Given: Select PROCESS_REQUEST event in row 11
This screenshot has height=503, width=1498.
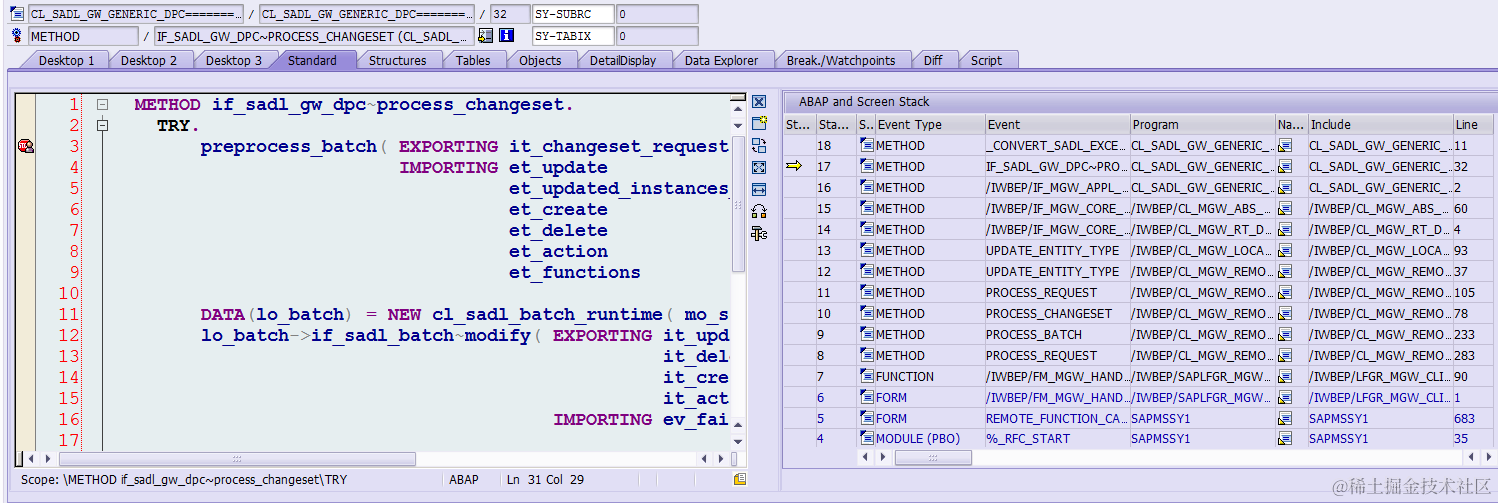Looking at the screenshot, I should tap(1057, 293).
